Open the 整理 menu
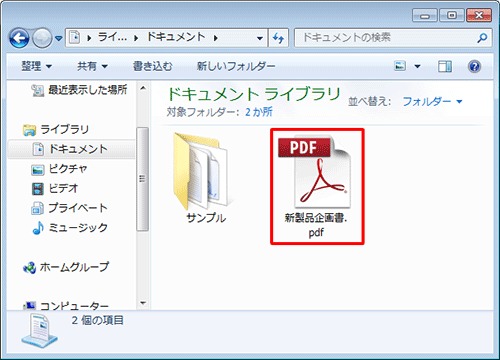 pyautogui.click(x=36, y=66)
